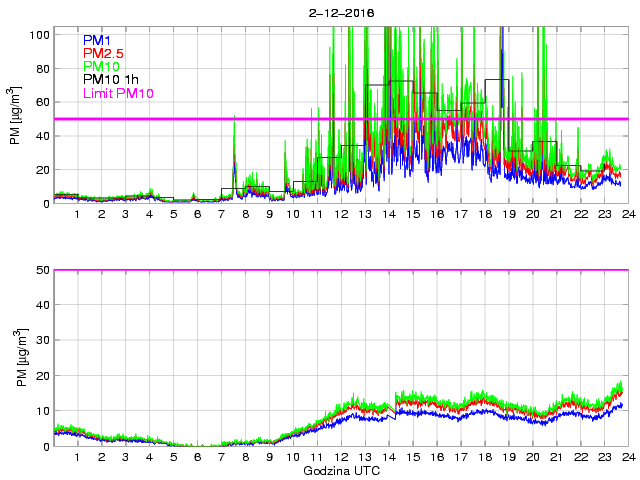
Task: Select the red PM2.5 legend label
Action: (105, 53)
